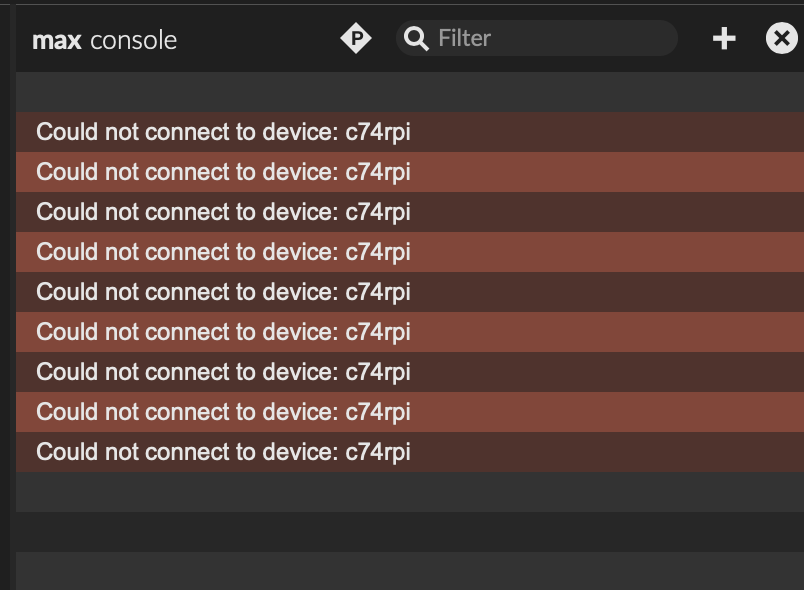Close the console with the X icon
804x590 pixels.
[x=781, y=39]
